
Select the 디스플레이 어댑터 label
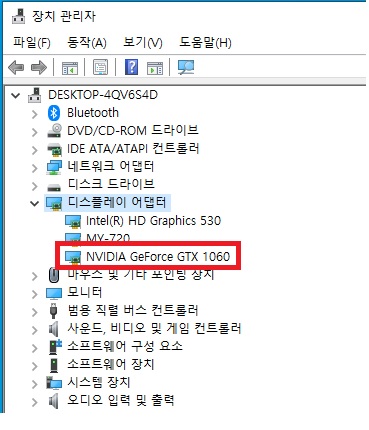pos(117,202)
